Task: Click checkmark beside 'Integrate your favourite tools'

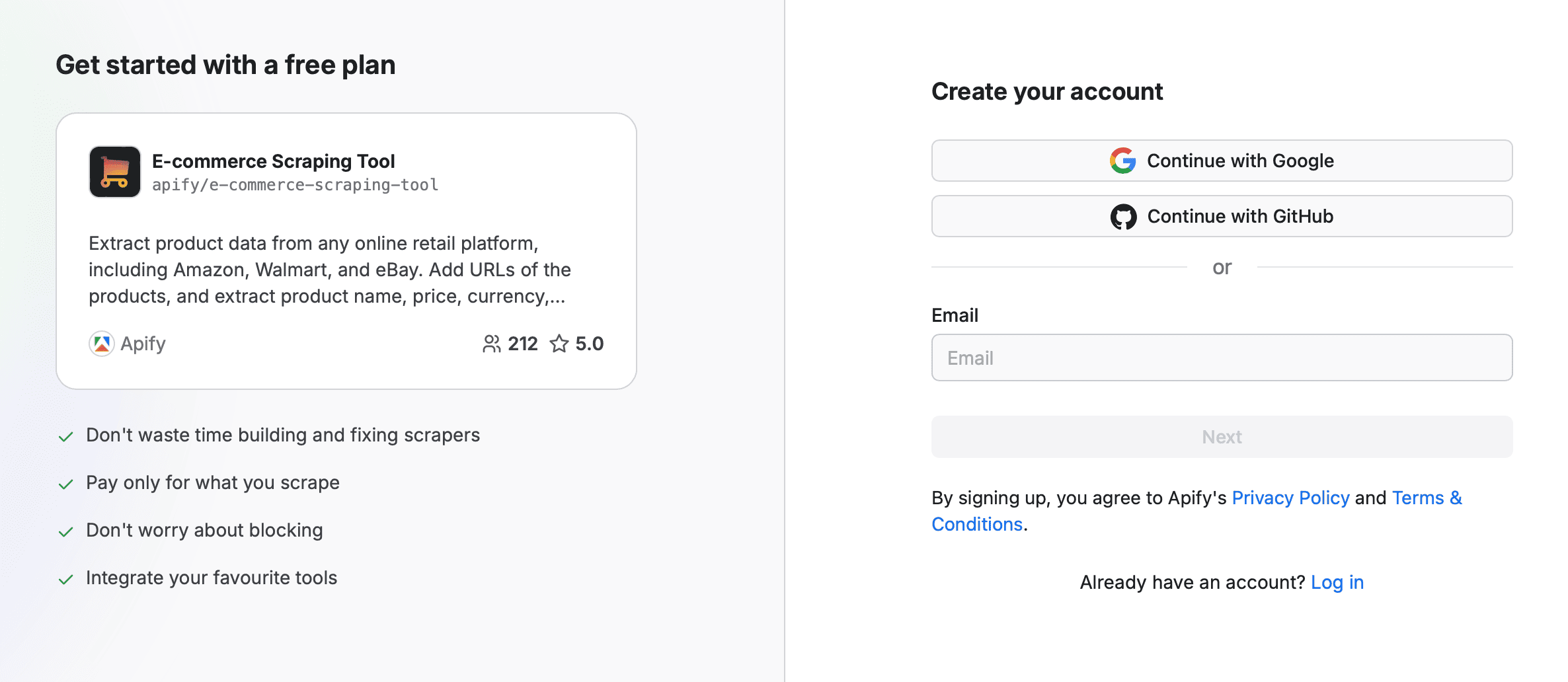Action: [65, 580]
